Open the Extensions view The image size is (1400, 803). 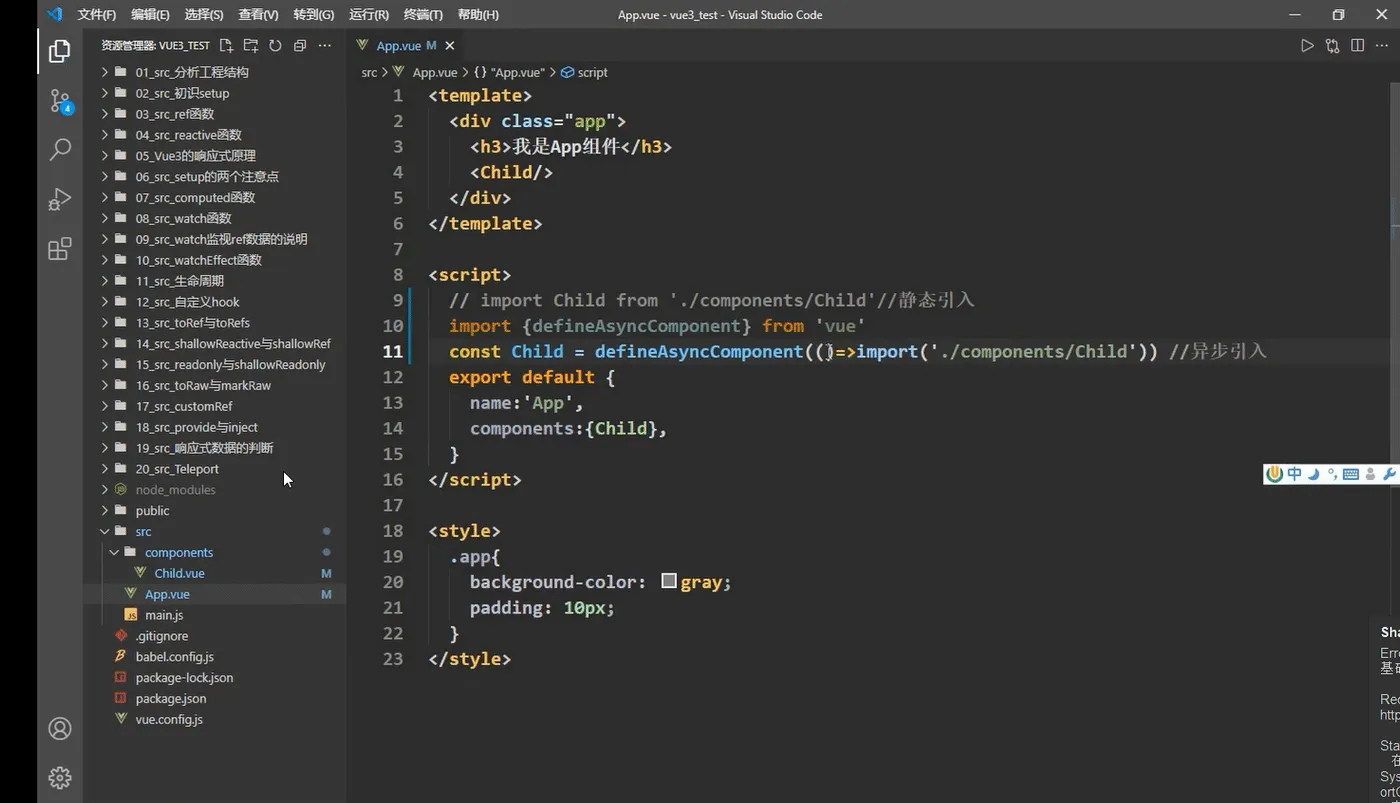click(x=60, y=248)
